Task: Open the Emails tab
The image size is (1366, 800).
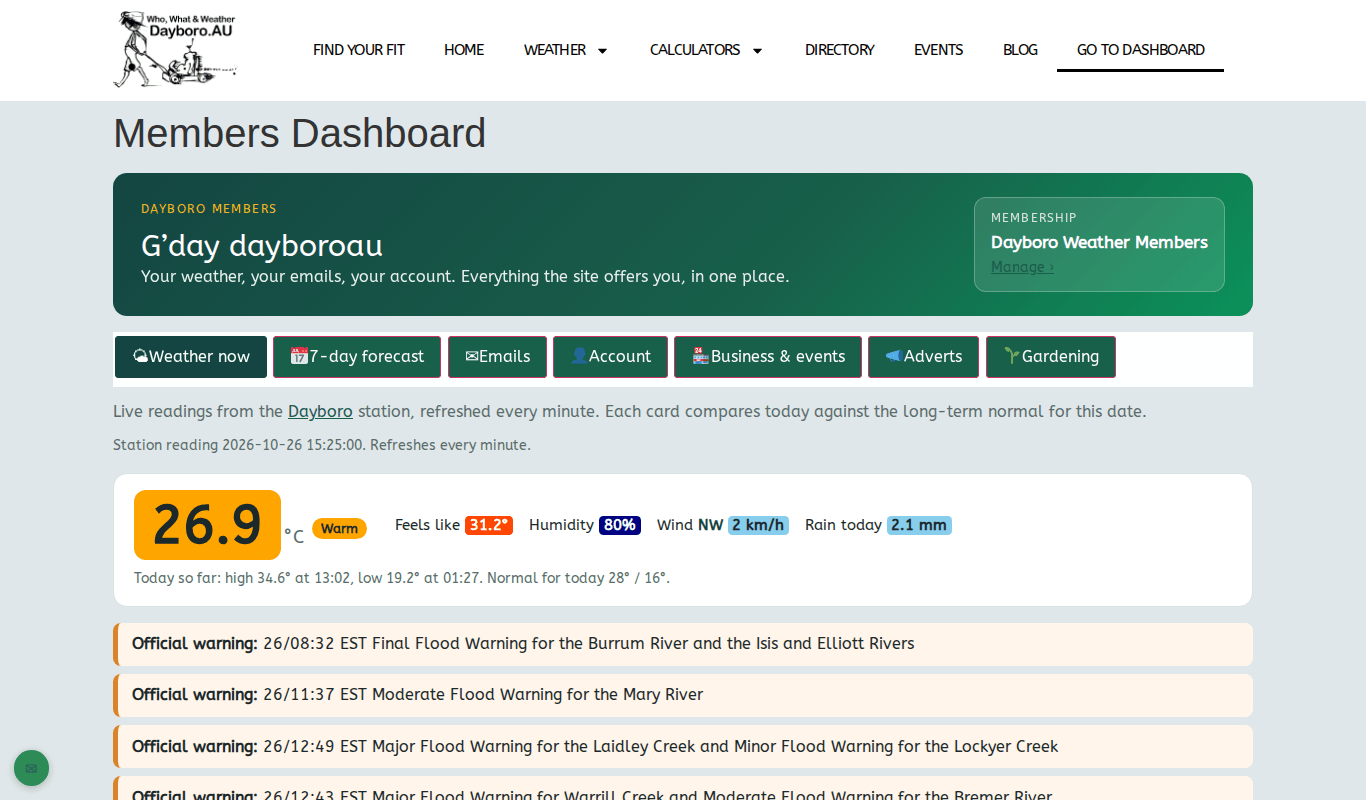Action: pos(497,357)
